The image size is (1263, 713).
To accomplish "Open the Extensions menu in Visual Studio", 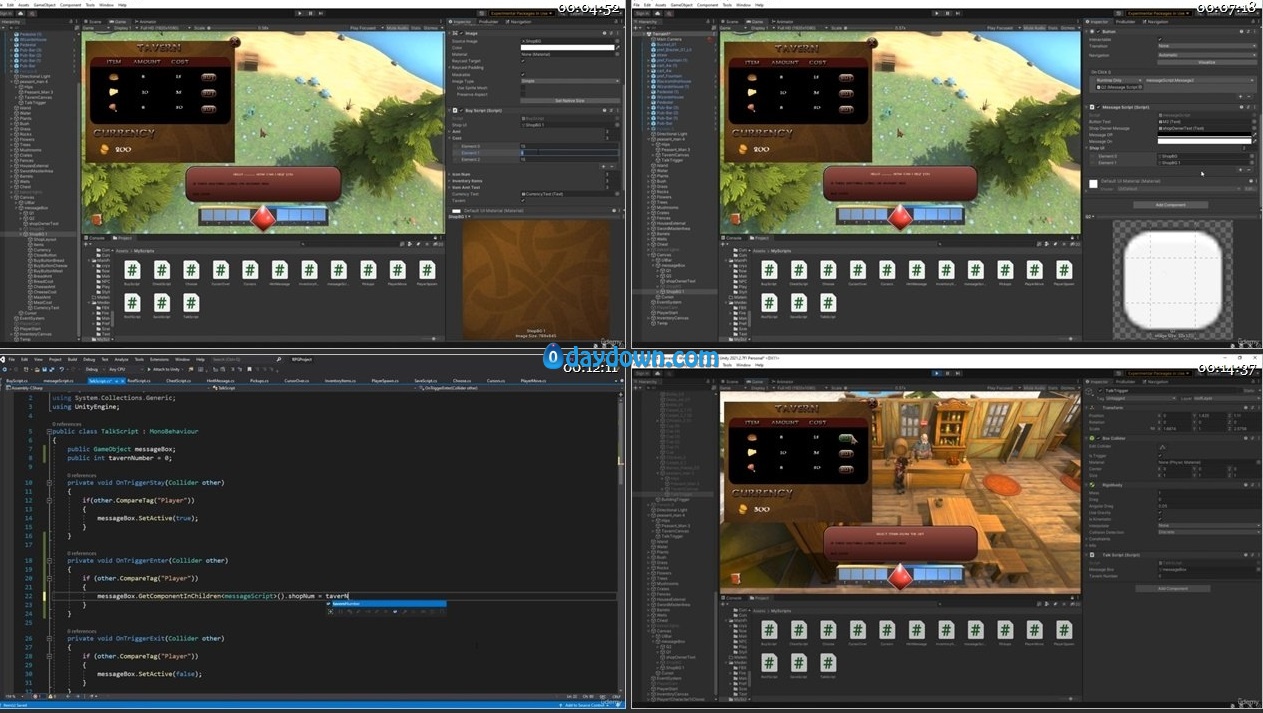I will [159, 358].
